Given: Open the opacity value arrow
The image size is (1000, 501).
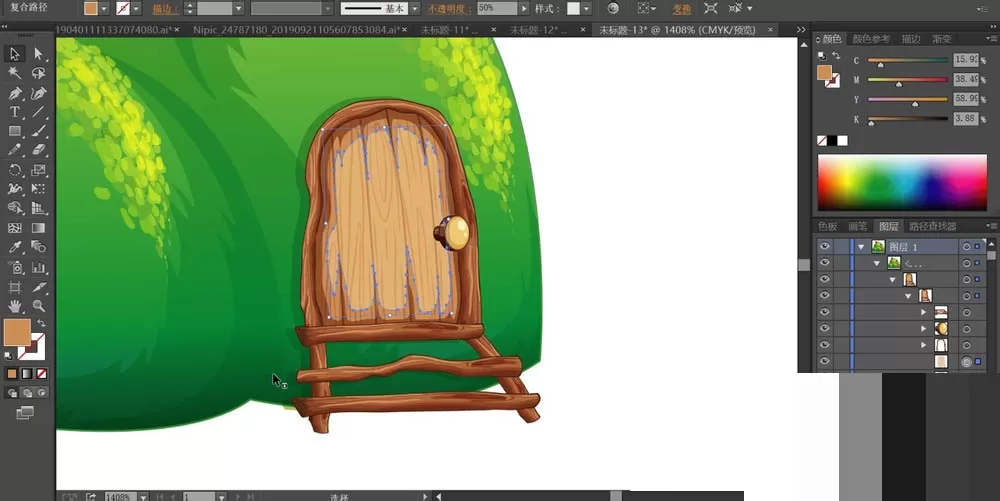Looking at the screenshot, I should click(x=524, y=9).
